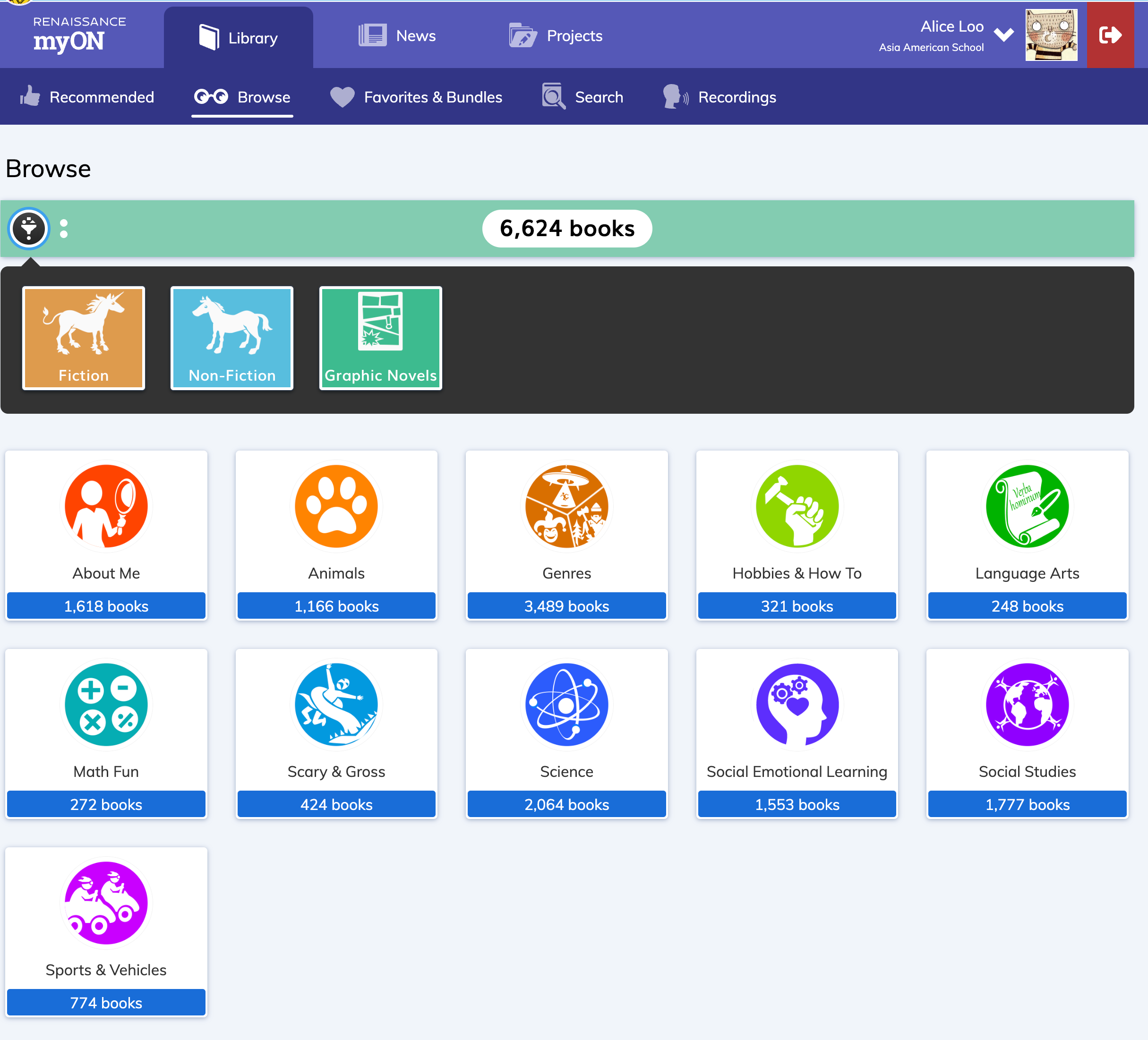The height and width of the screenshot is (1040, 1148).
Task: Toggle the Non-Fiction filter tile
Action: click(x=232, y=338)
